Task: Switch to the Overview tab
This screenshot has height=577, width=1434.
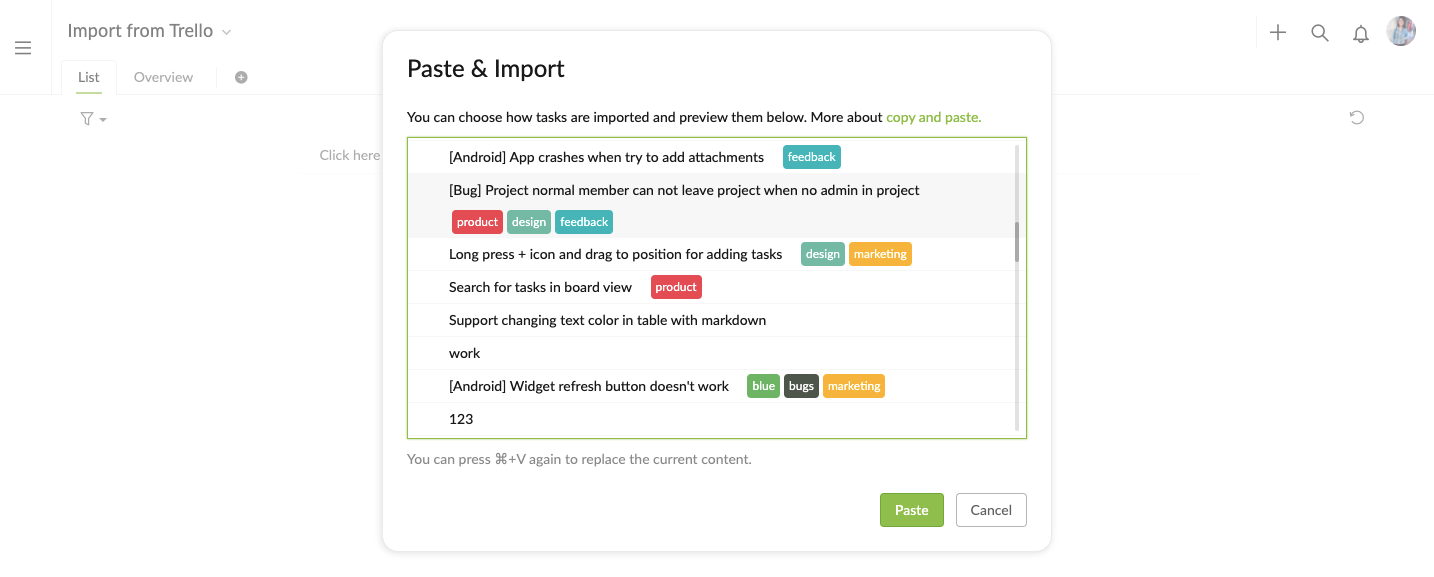Action: [163, 77]
